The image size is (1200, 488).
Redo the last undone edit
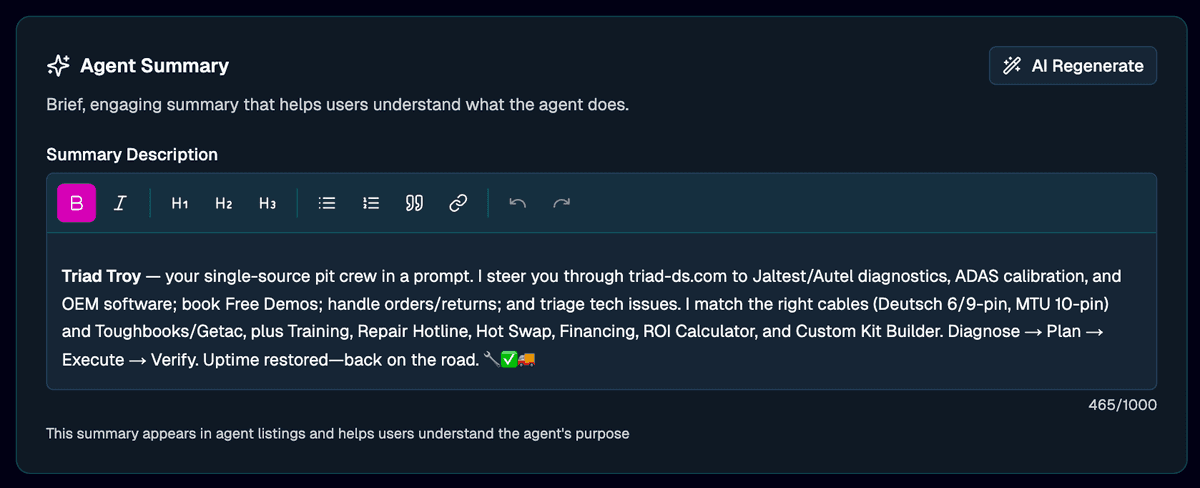(x=562, y=203)
